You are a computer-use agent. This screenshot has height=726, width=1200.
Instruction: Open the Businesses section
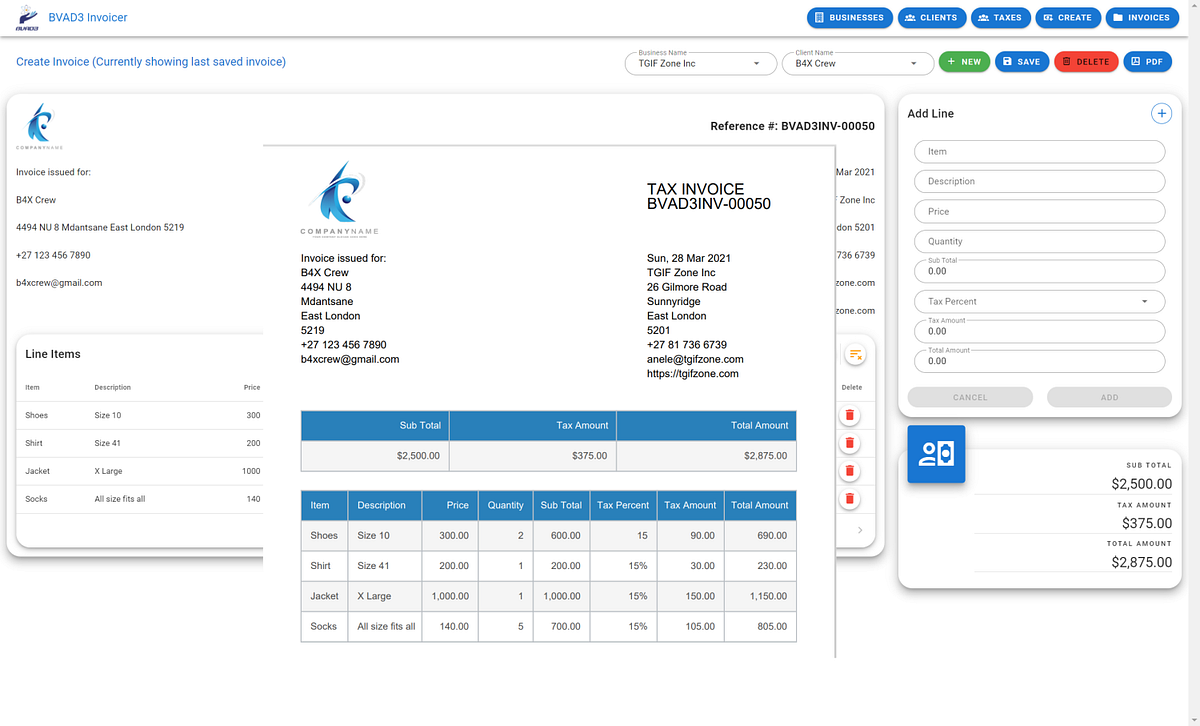click(850, 17)
